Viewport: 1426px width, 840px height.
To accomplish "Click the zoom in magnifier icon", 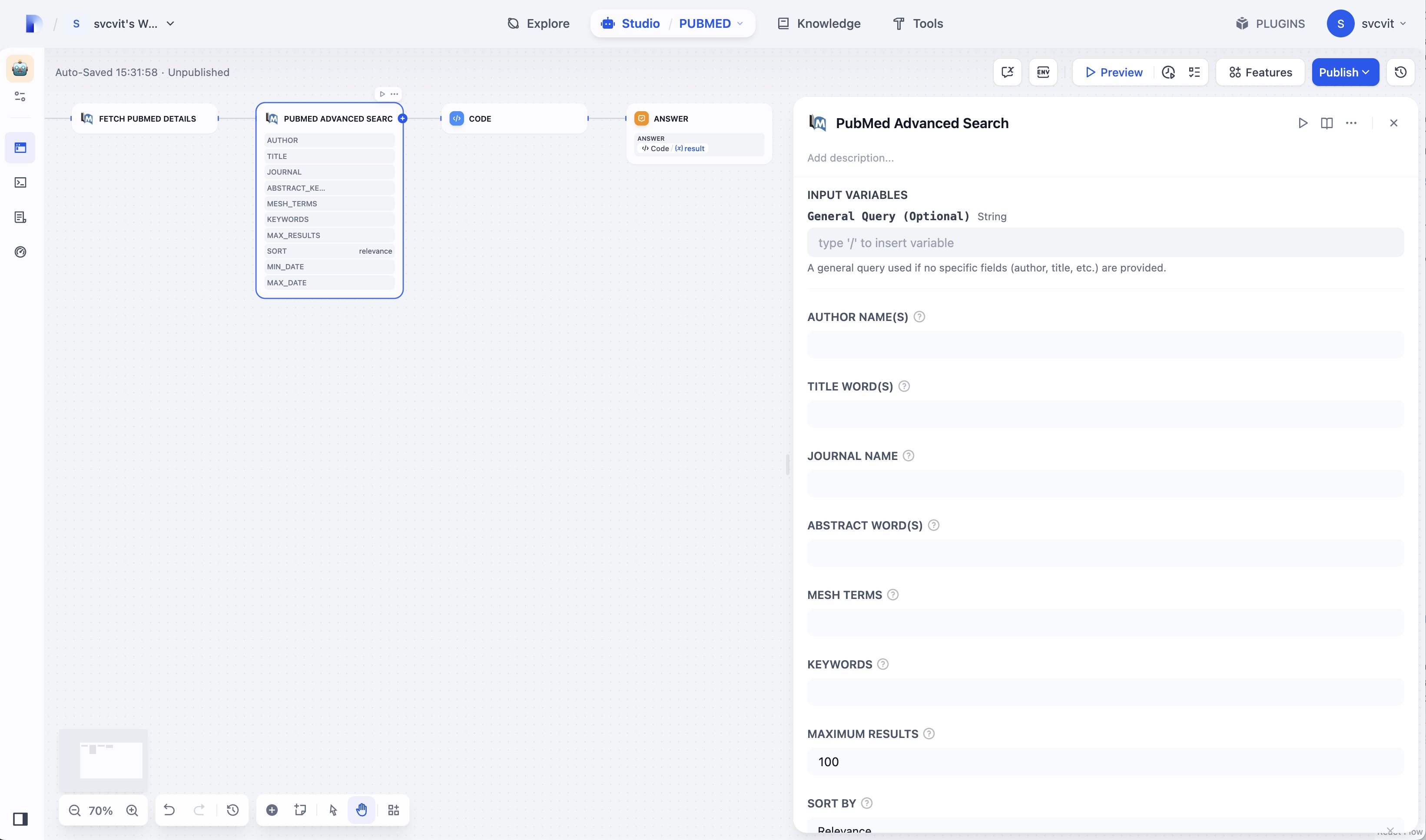I will (x=132, y=810).
